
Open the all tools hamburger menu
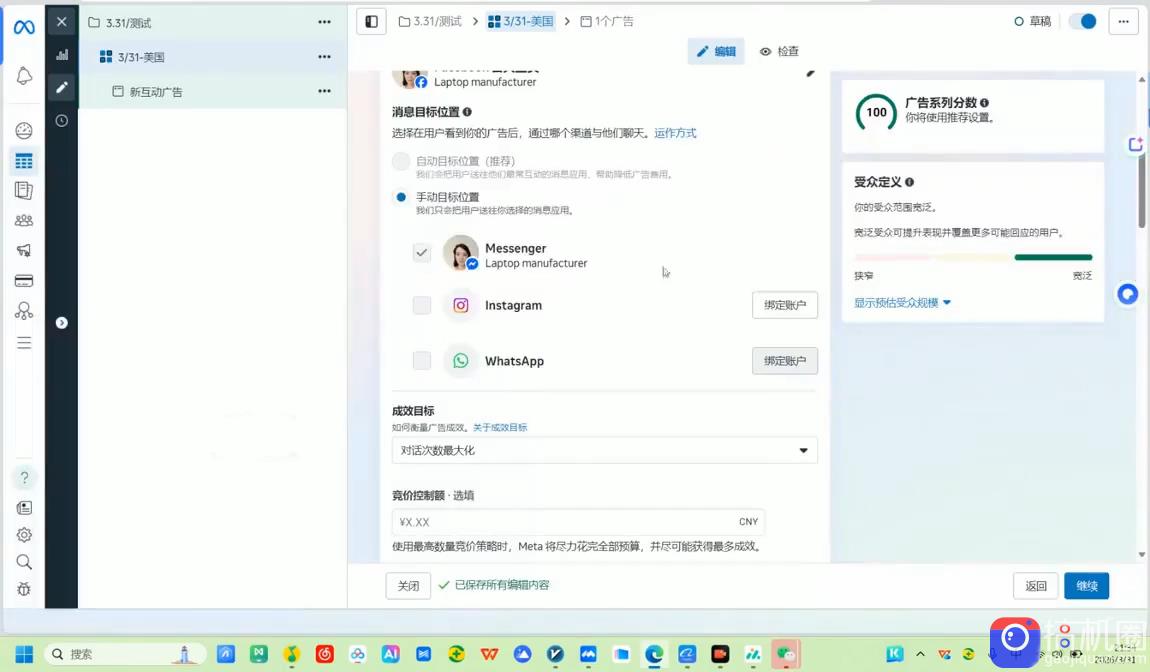click(x=23, y=343)
